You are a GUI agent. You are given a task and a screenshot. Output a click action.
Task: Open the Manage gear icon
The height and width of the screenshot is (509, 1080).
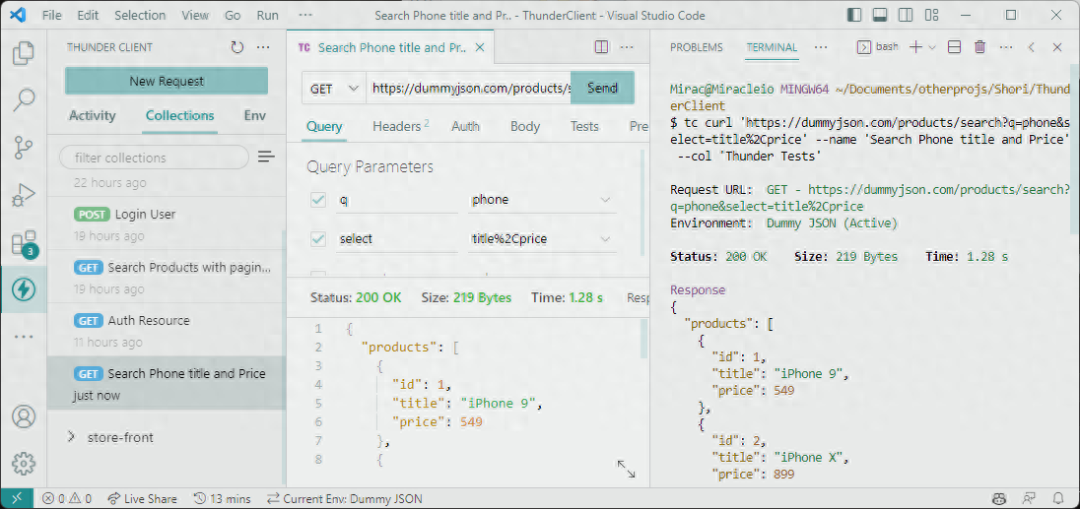23,464
